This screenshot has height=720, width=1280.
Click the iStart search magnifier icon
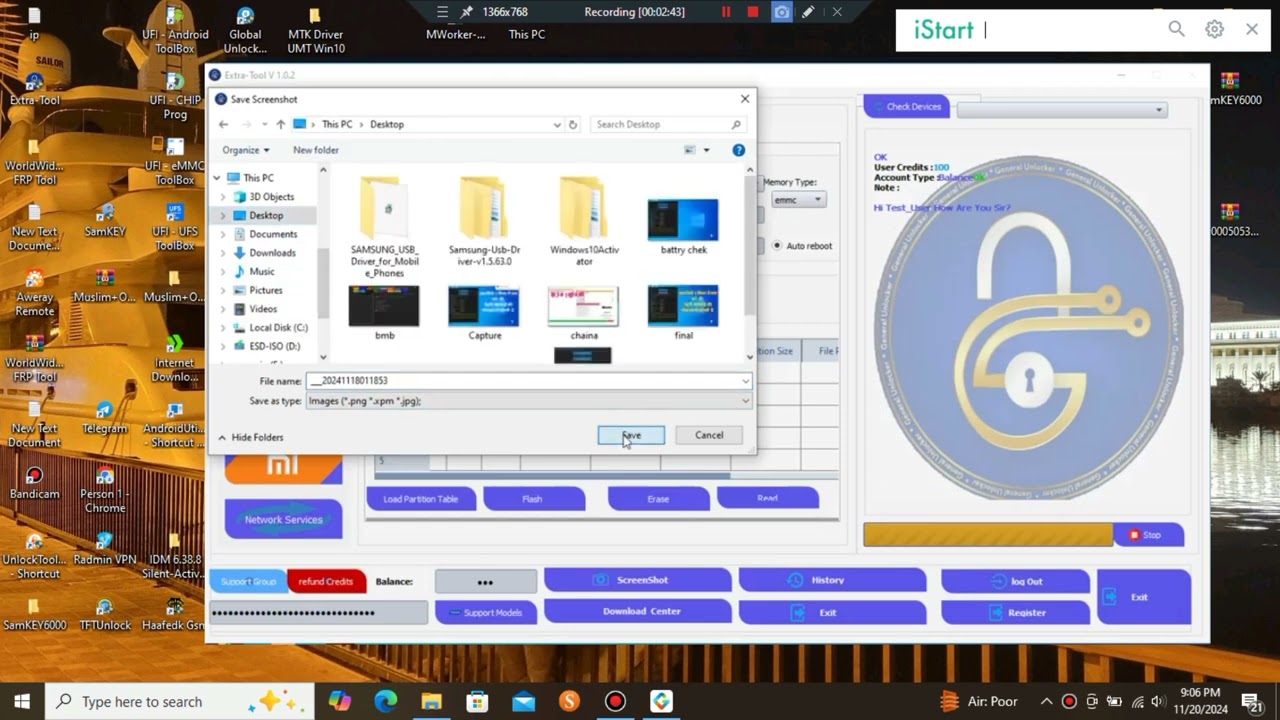pos(1177,29)
